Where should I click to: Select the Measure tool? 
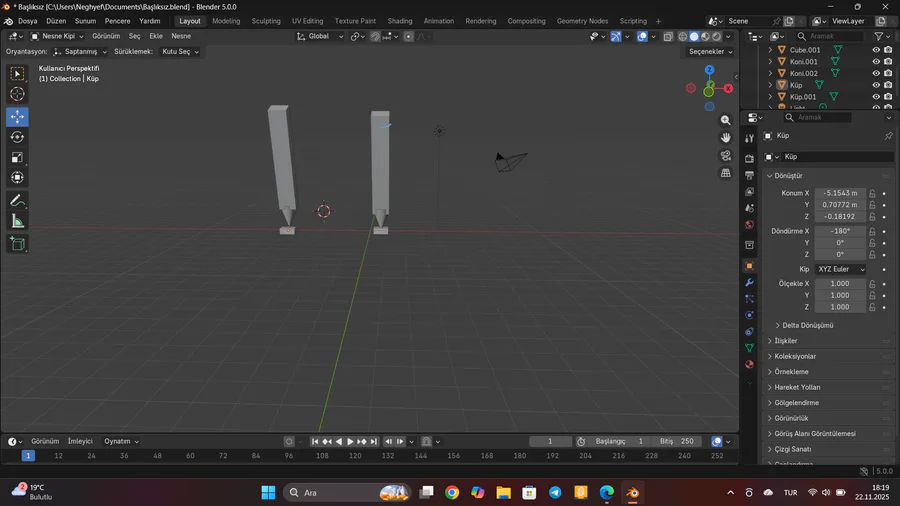point(17,221)
